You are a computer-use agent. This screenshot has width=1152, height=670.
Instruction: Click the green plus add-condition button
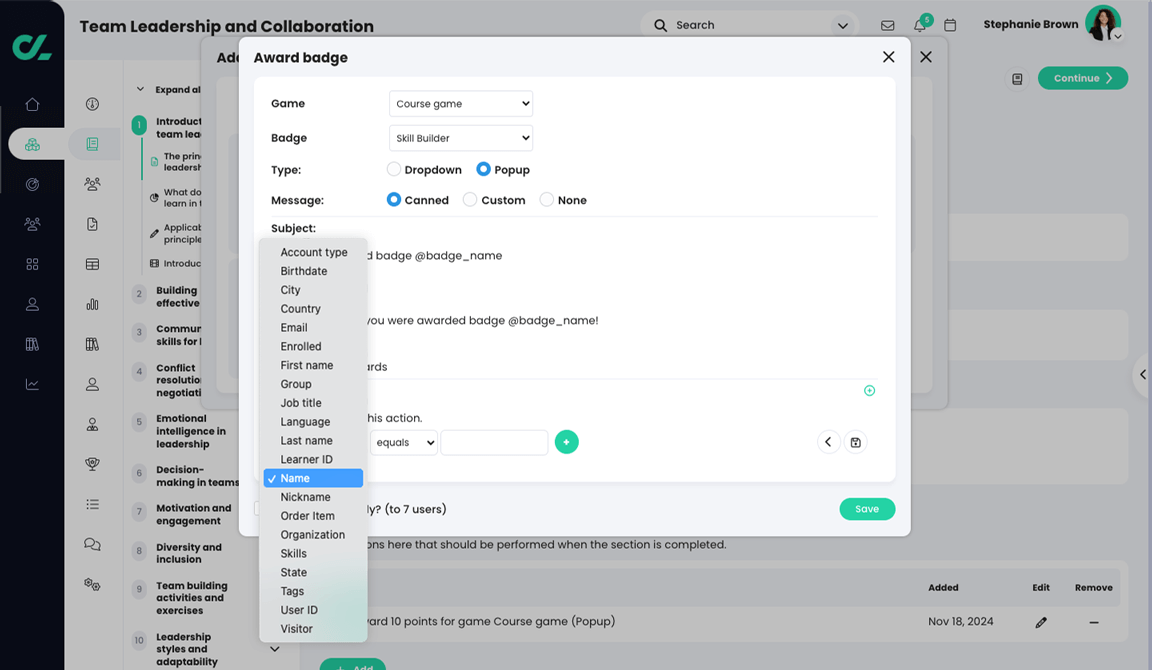click(x=566, y=442)
